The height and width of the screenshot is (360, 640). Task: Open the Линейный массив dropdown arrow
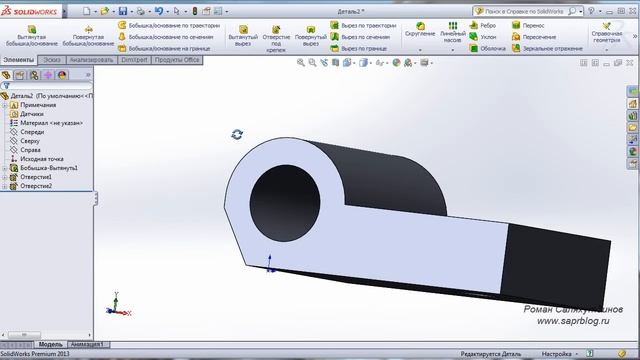(453, 50)
